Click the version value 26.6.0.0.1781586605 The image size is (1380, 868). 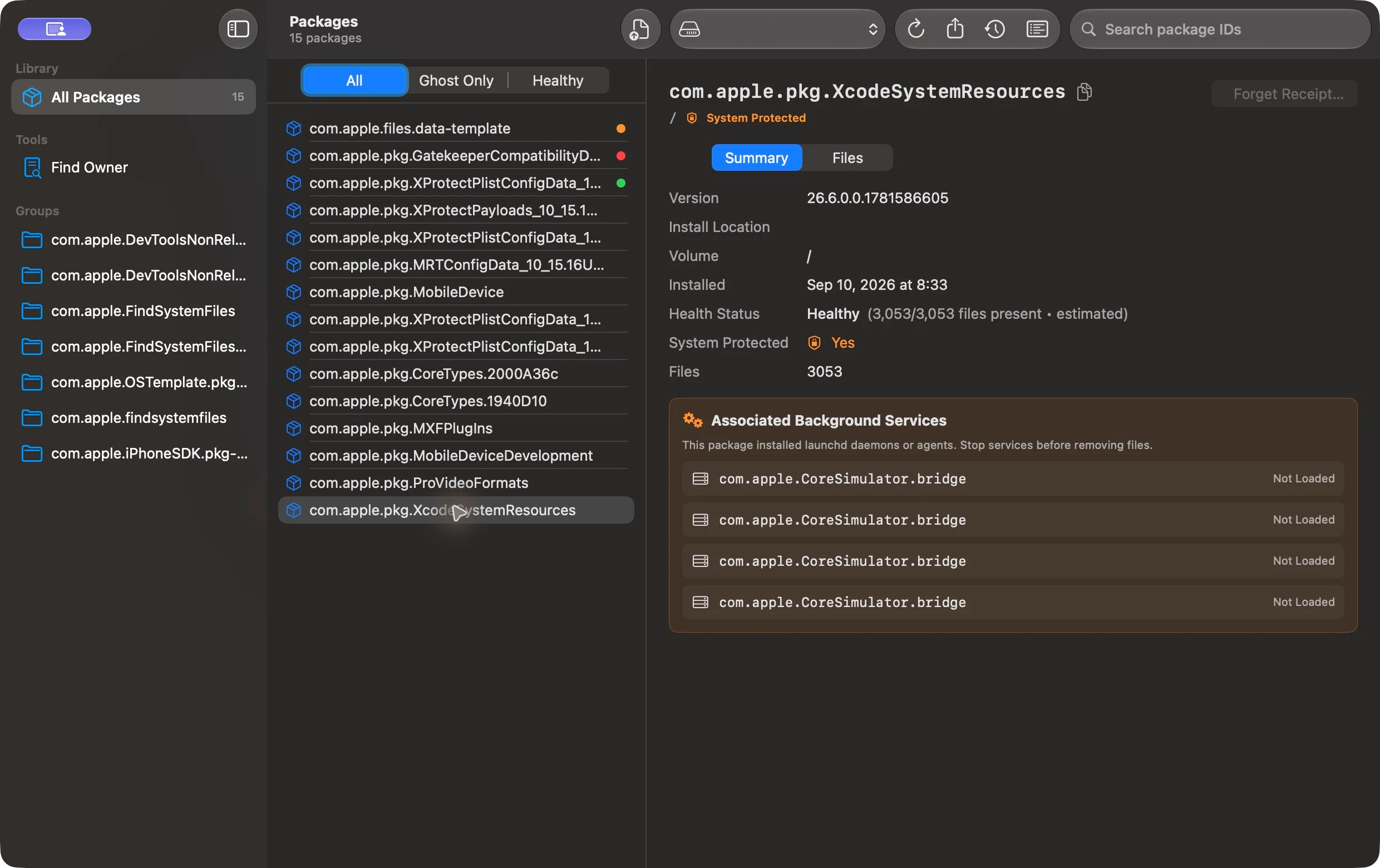pyautogui.click(x=877, y=198)
